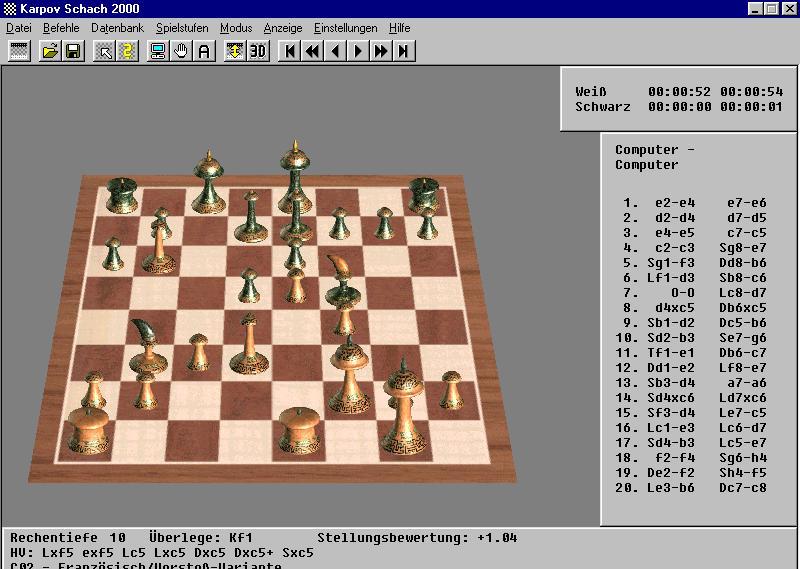Open the Spielstufen menu
The width and height of the screenshot is (800, 569).
coord(182,28)
